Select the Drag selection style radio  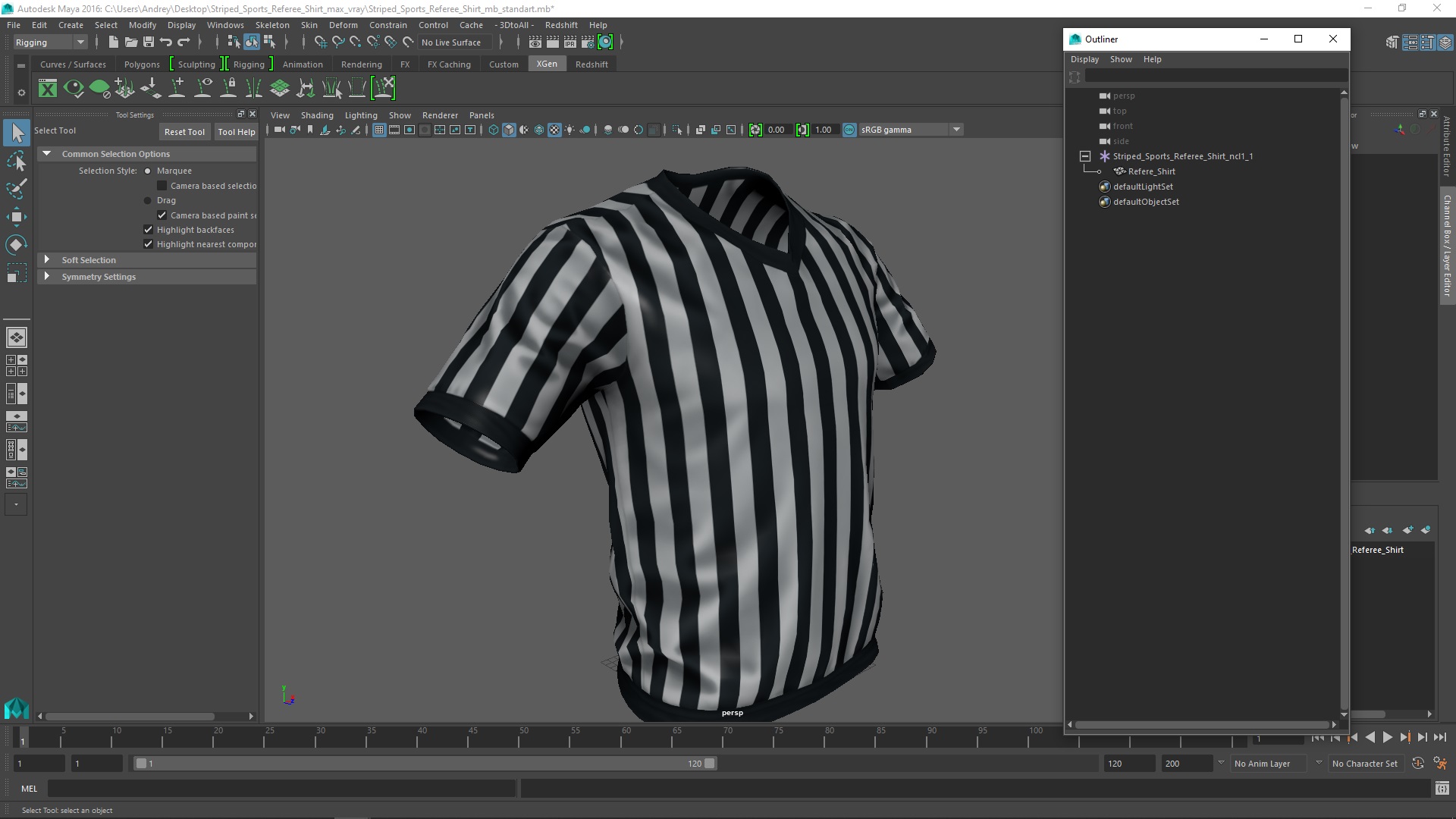(x=148, y=201)
